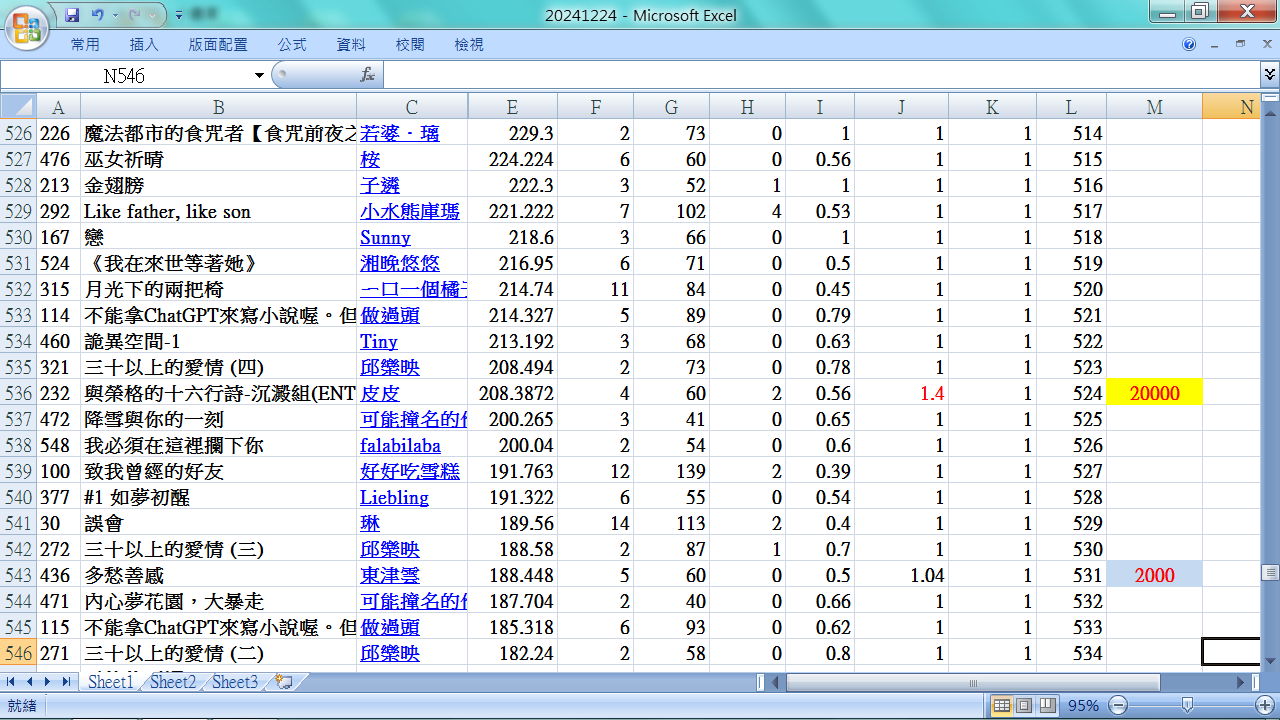Open author link 皮皮
This screenshot has height=720, width=1280.
(x=380, y=393)
